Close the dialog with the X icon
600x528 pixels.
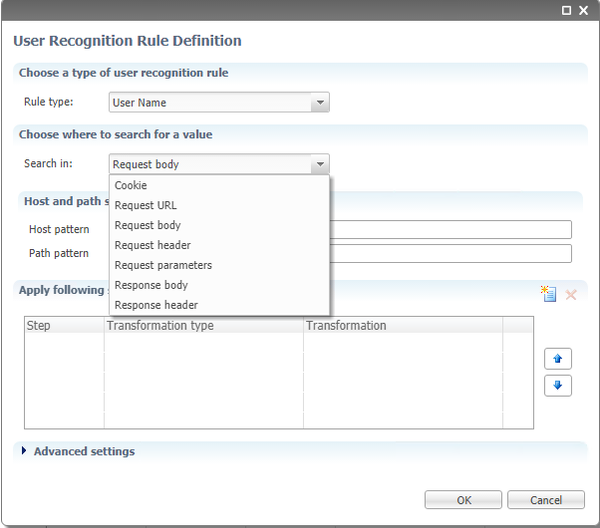point(584,10)
